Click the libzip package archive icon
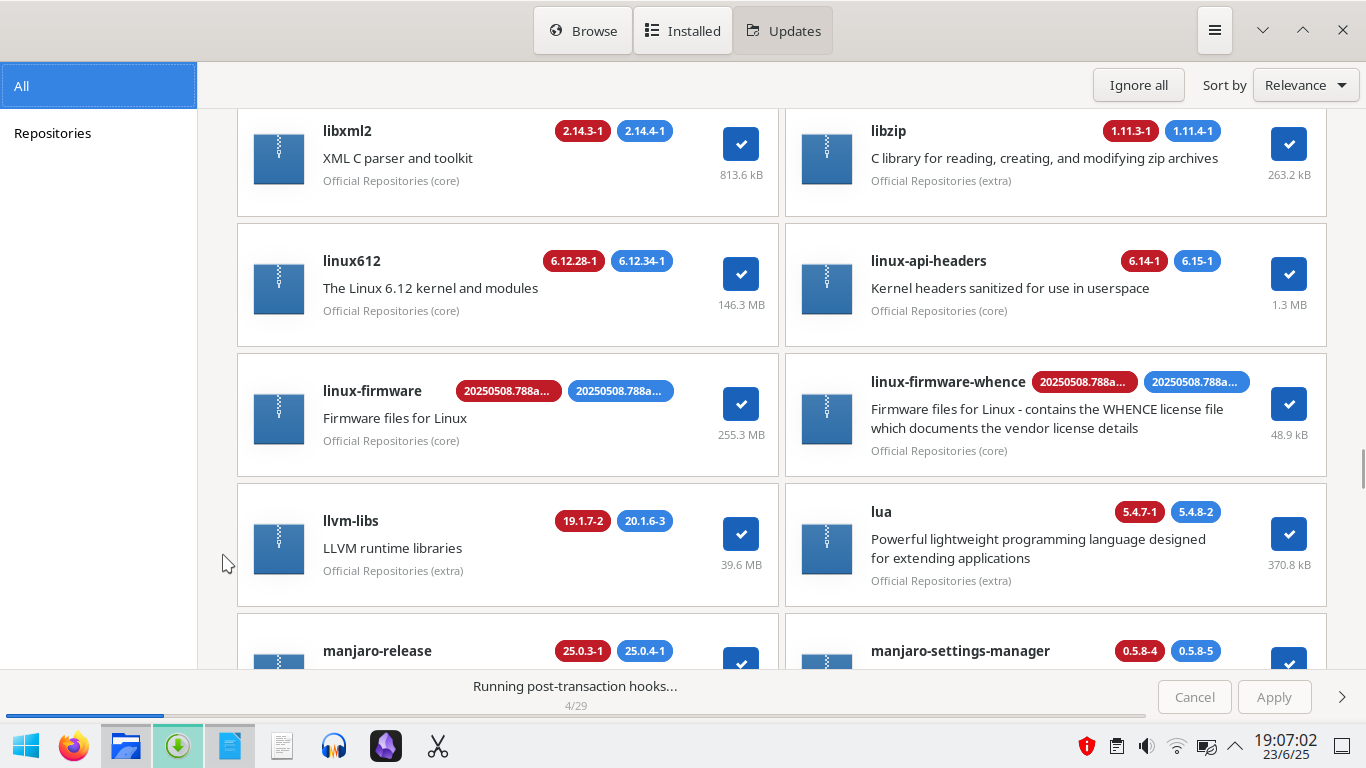This screenshot has width=1366, height=768. pyautogui.click(x=827, y=159)
